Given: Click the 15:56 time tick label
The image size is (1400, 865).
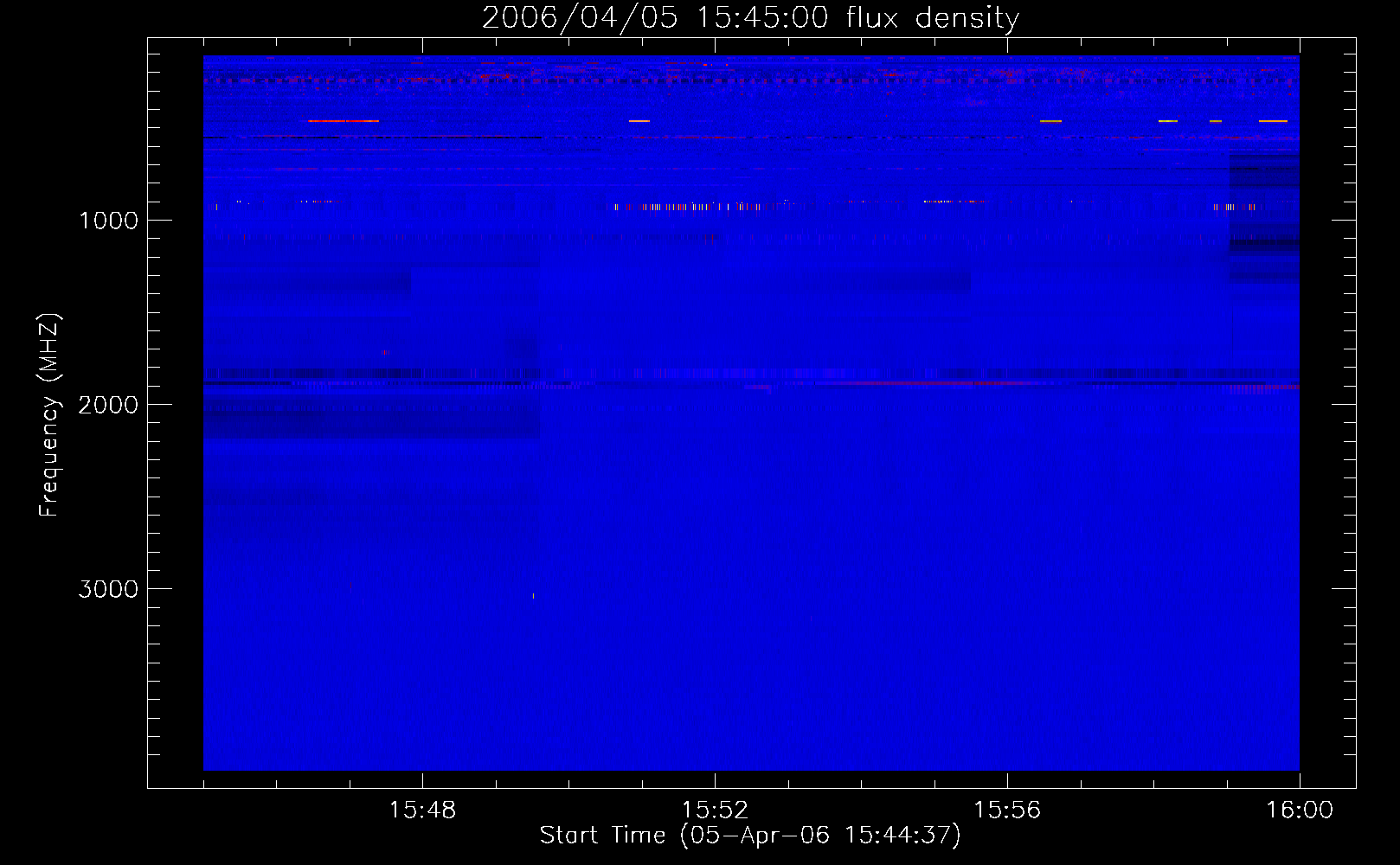Looking at the screenshot, I should pos(1007,811).
